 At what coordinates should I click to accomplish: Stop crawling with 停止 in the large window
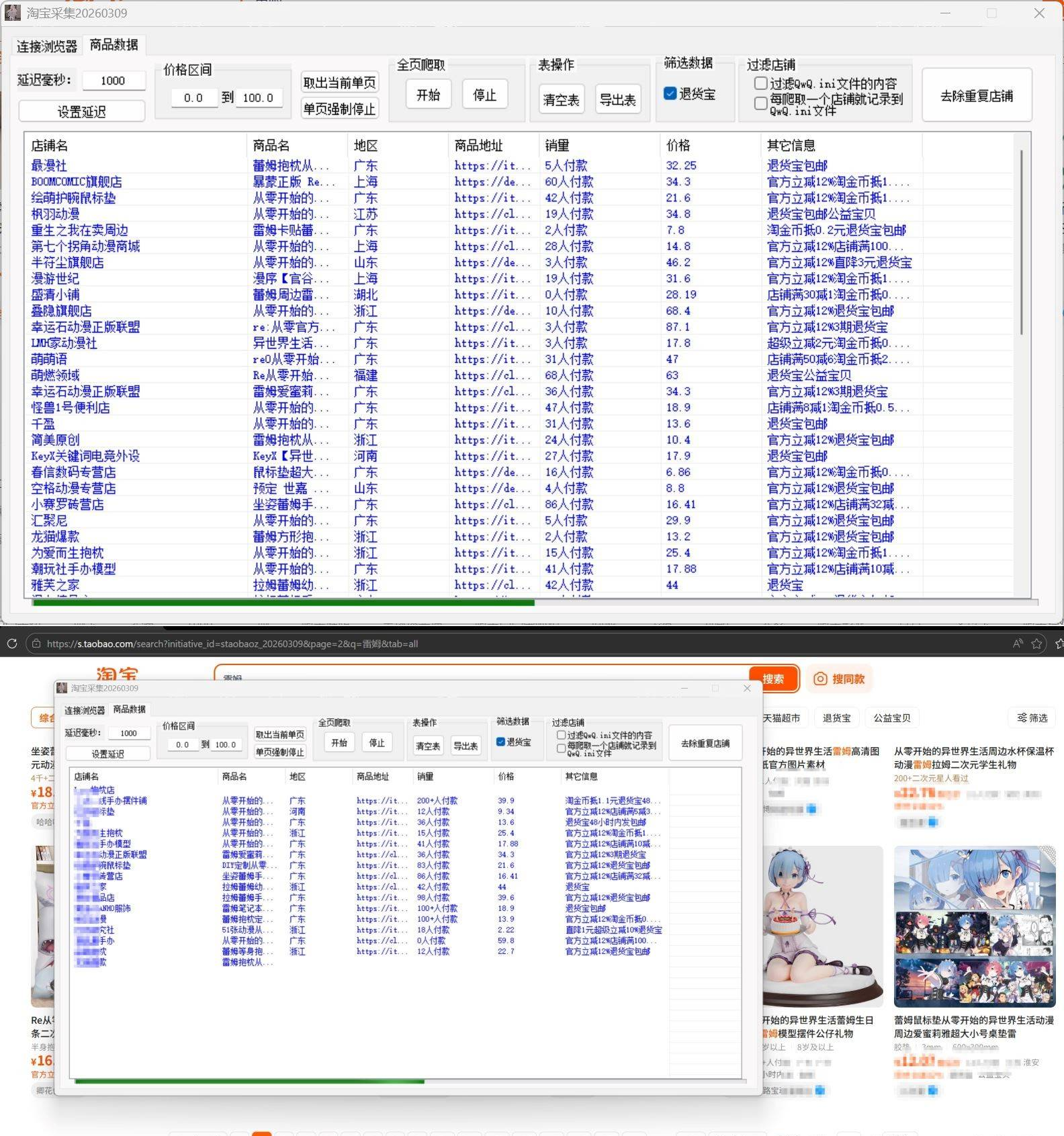coord(484,95)
